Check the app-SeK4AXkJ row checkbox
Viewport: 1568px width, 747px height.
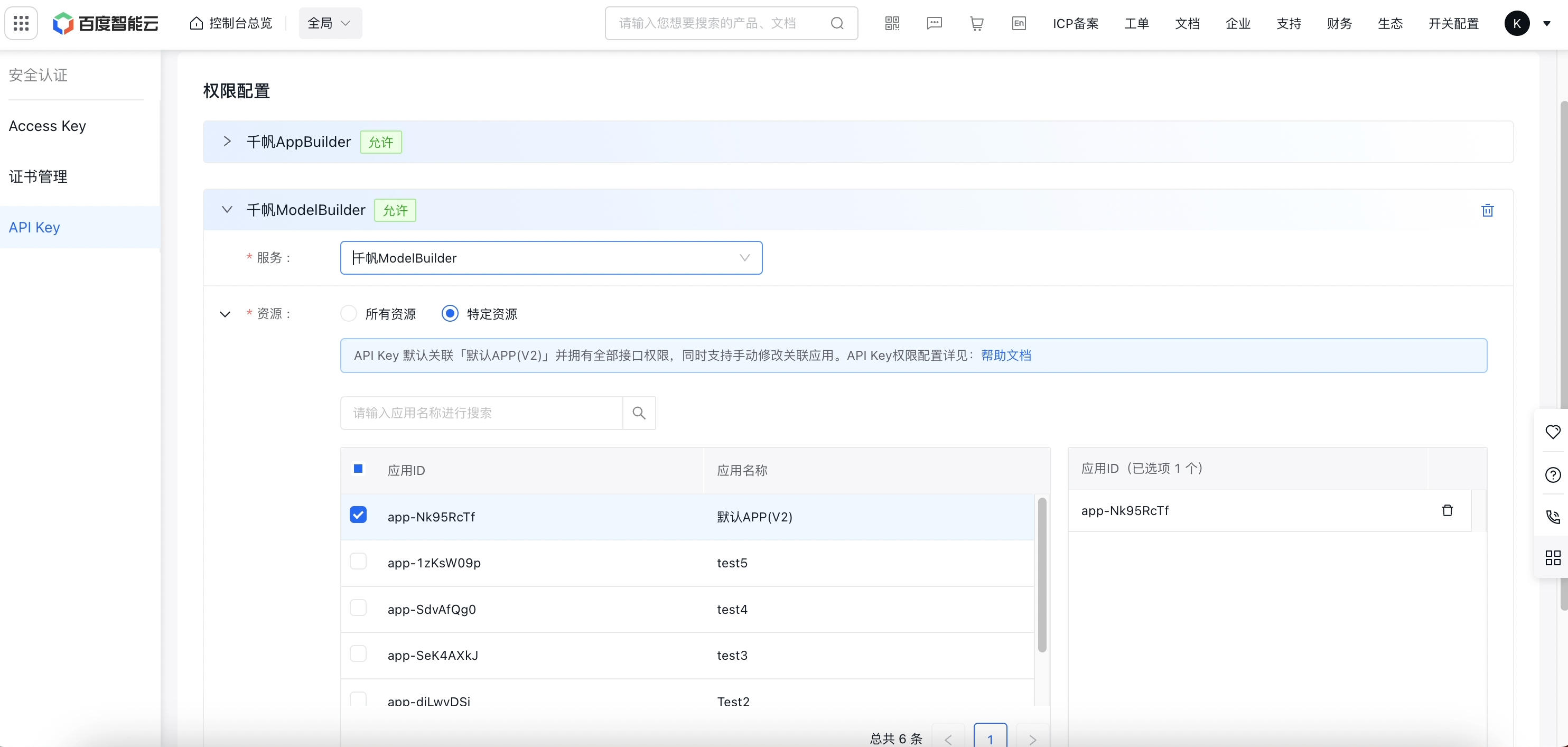(x=358, y=653)
